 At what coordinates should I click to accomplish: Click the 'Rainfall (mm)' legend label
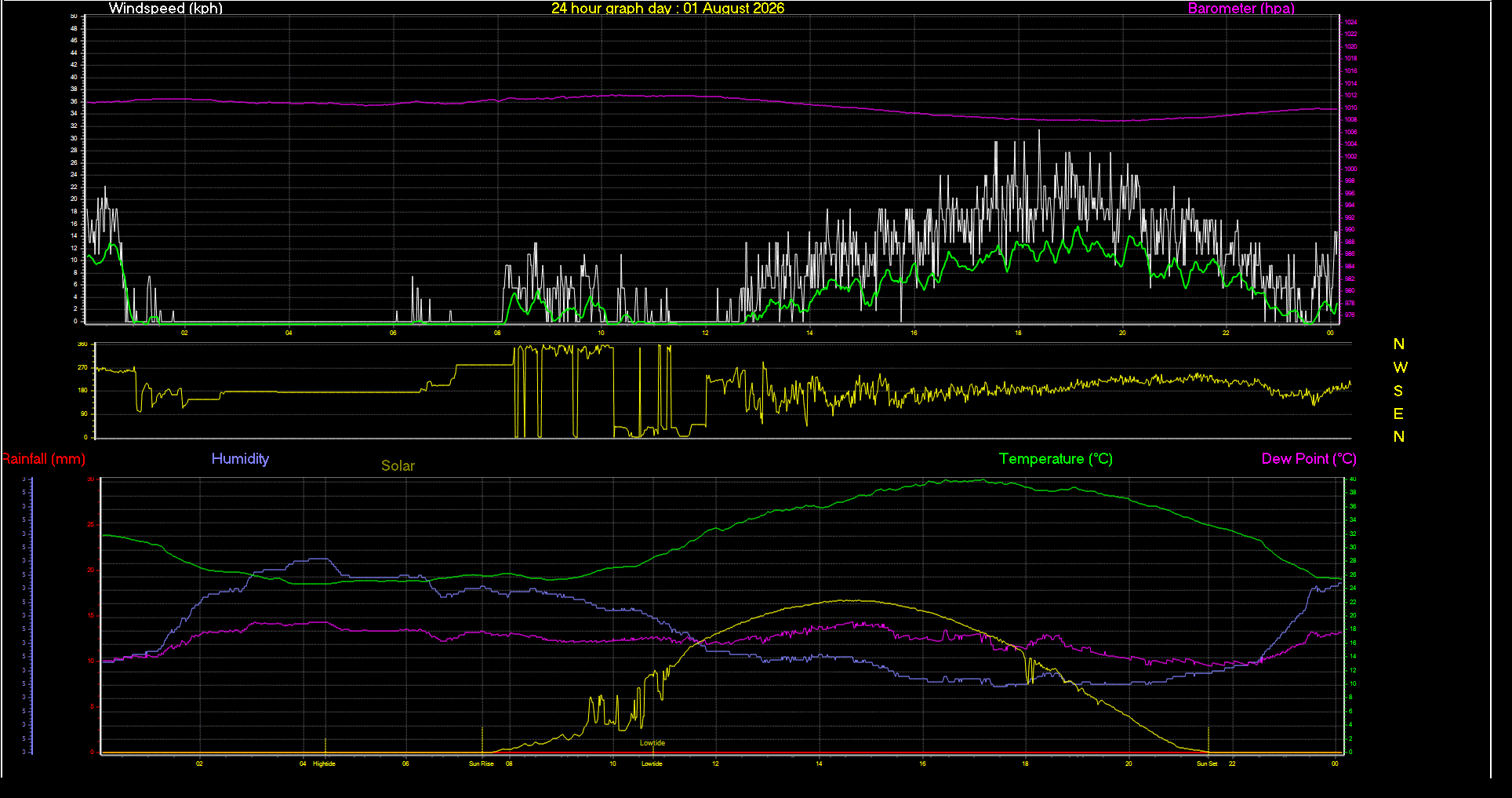(43, 459)
